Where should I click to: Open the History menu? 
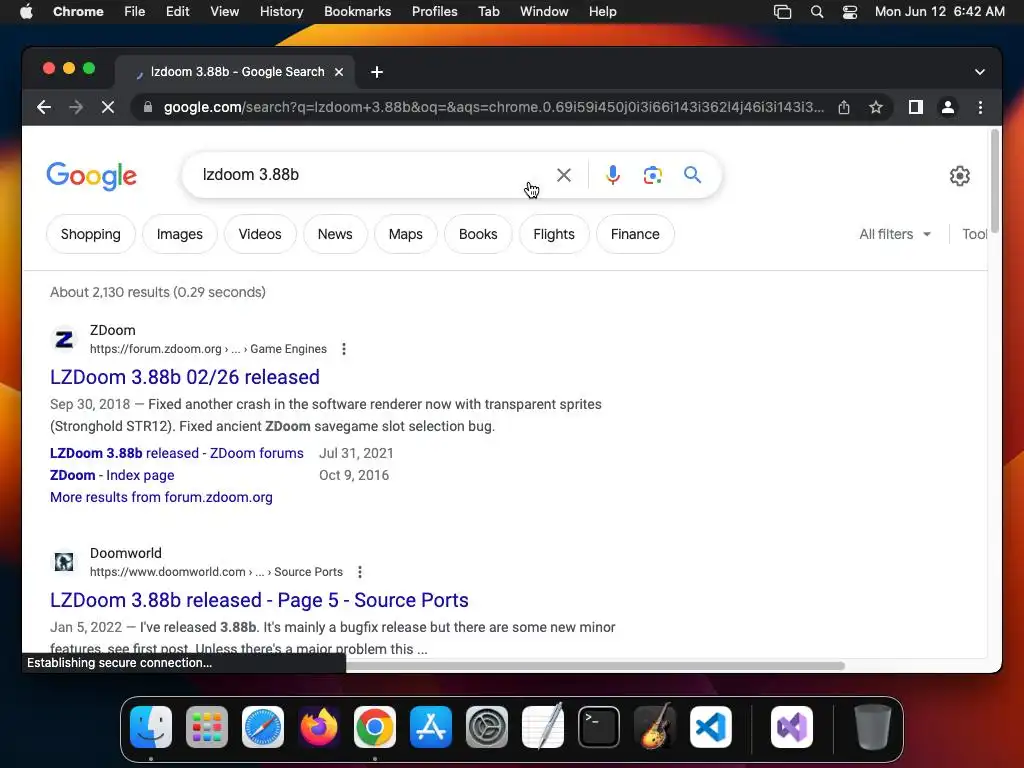click(x=281, y=12)
